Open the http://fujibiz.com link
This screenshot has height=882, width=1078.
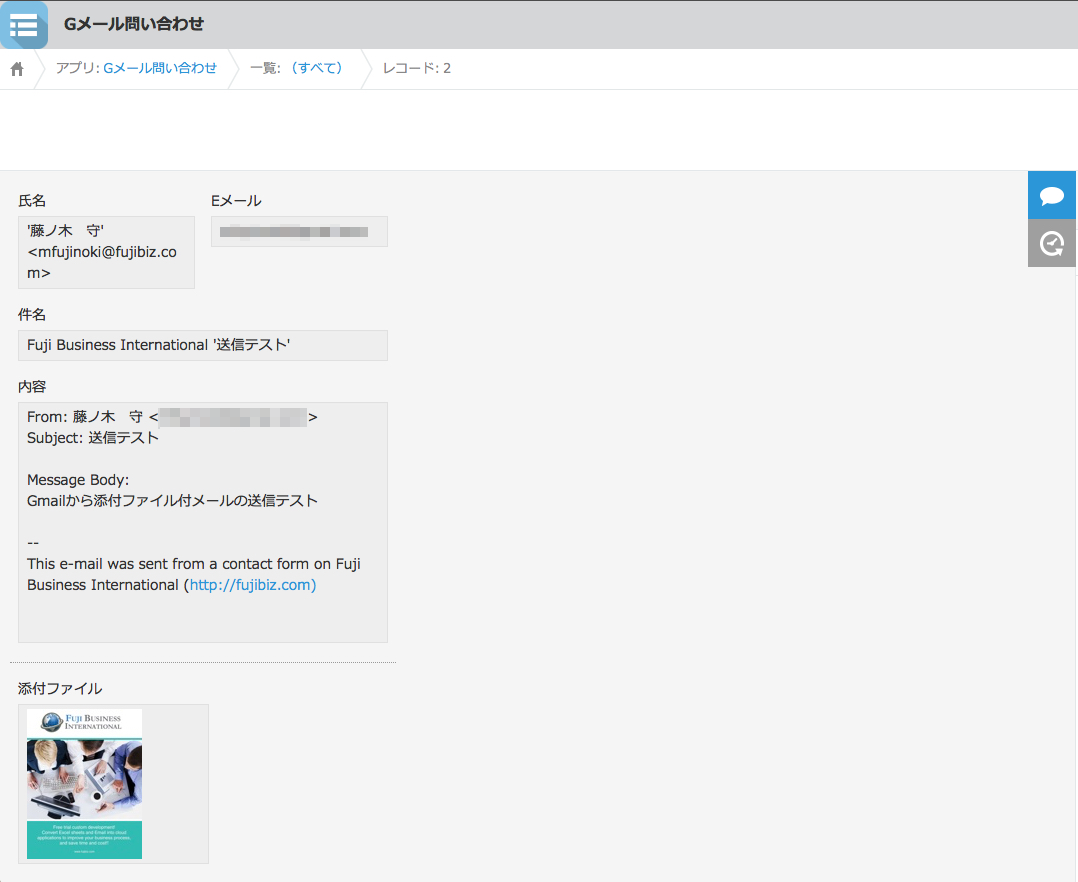point(252,585)
